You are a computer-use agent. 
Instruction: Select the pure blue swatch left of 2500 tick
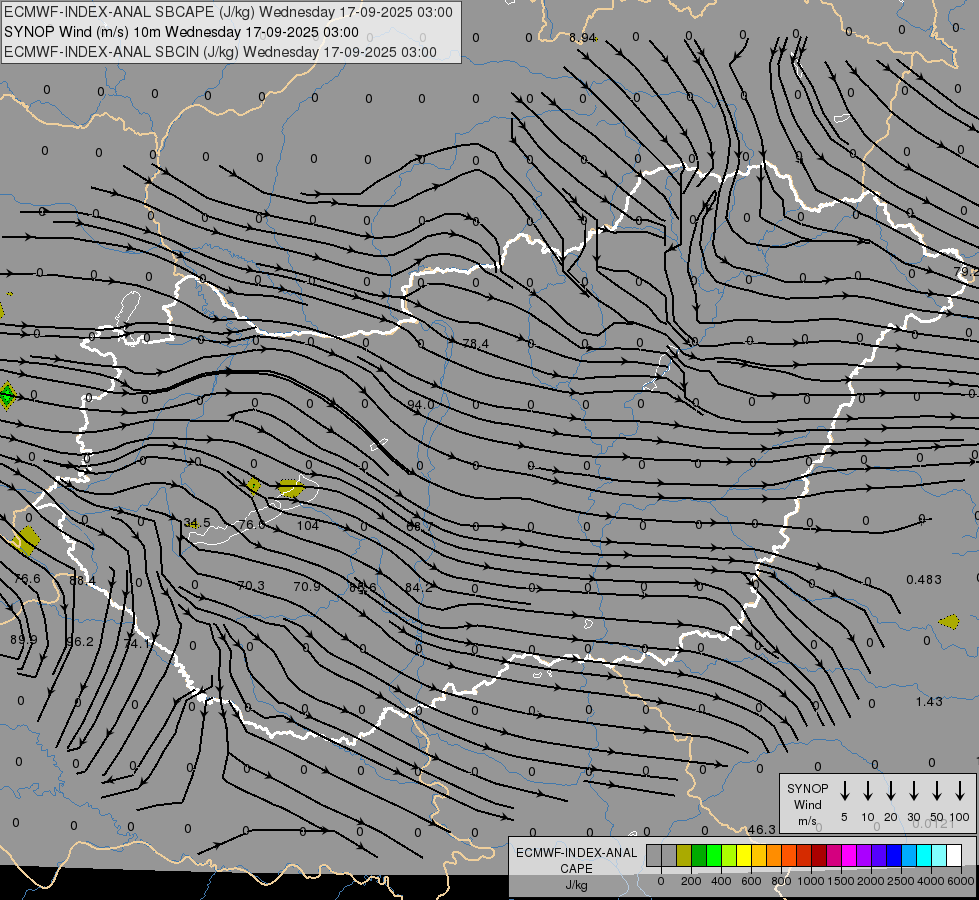click(893, 855)
